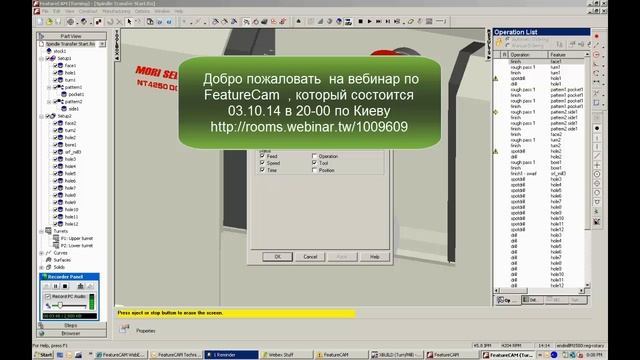Toggle the Speed checkbox in dialog
The height and width of the screenshot is (360, 640).
pyautogui.click(x=262, y=163)
